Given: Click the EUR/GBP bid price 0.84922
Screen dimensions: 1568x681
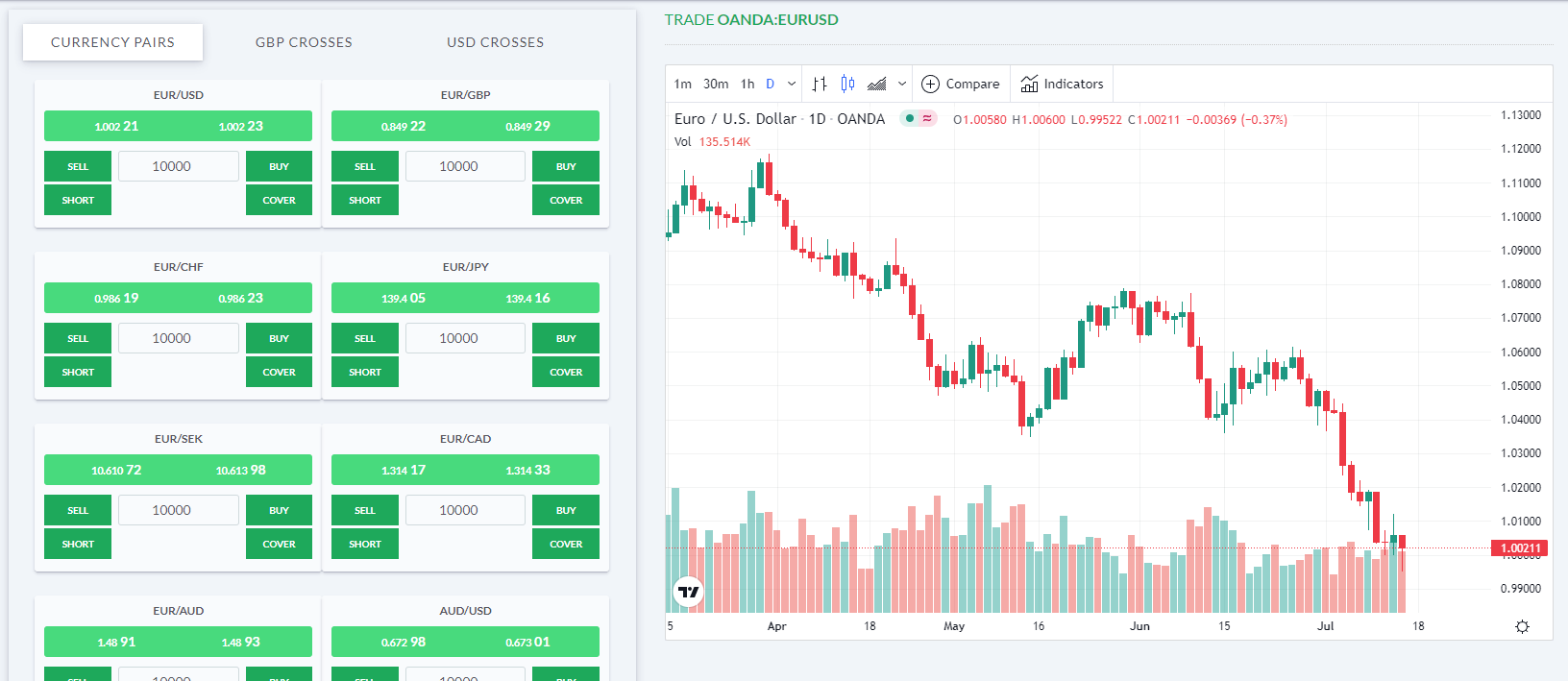Looking at the screenshot, I should point(404,126).
